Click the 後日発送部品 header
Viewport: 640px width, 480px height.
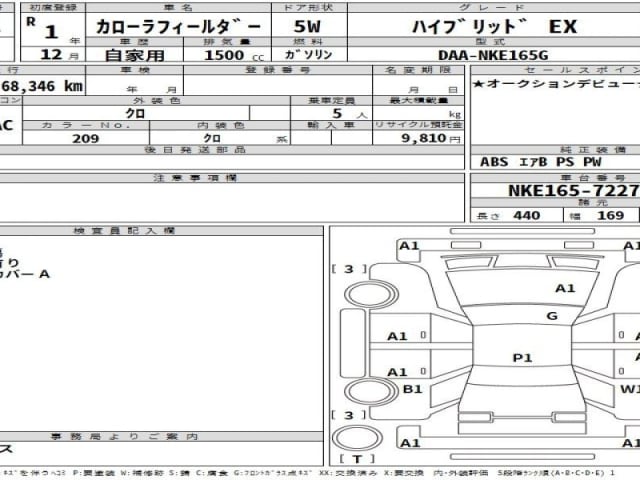tap(195, 150)
